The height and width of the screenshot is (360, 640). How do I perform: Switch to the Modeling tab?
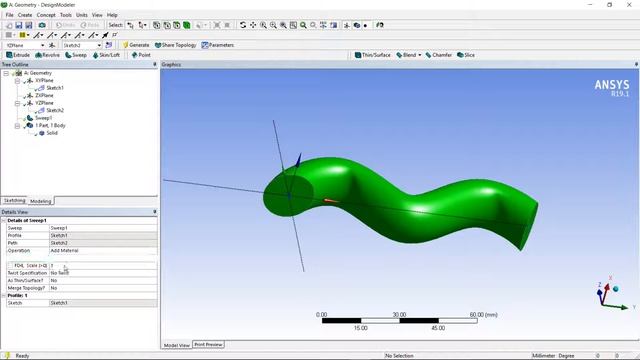tap(40, 201)
